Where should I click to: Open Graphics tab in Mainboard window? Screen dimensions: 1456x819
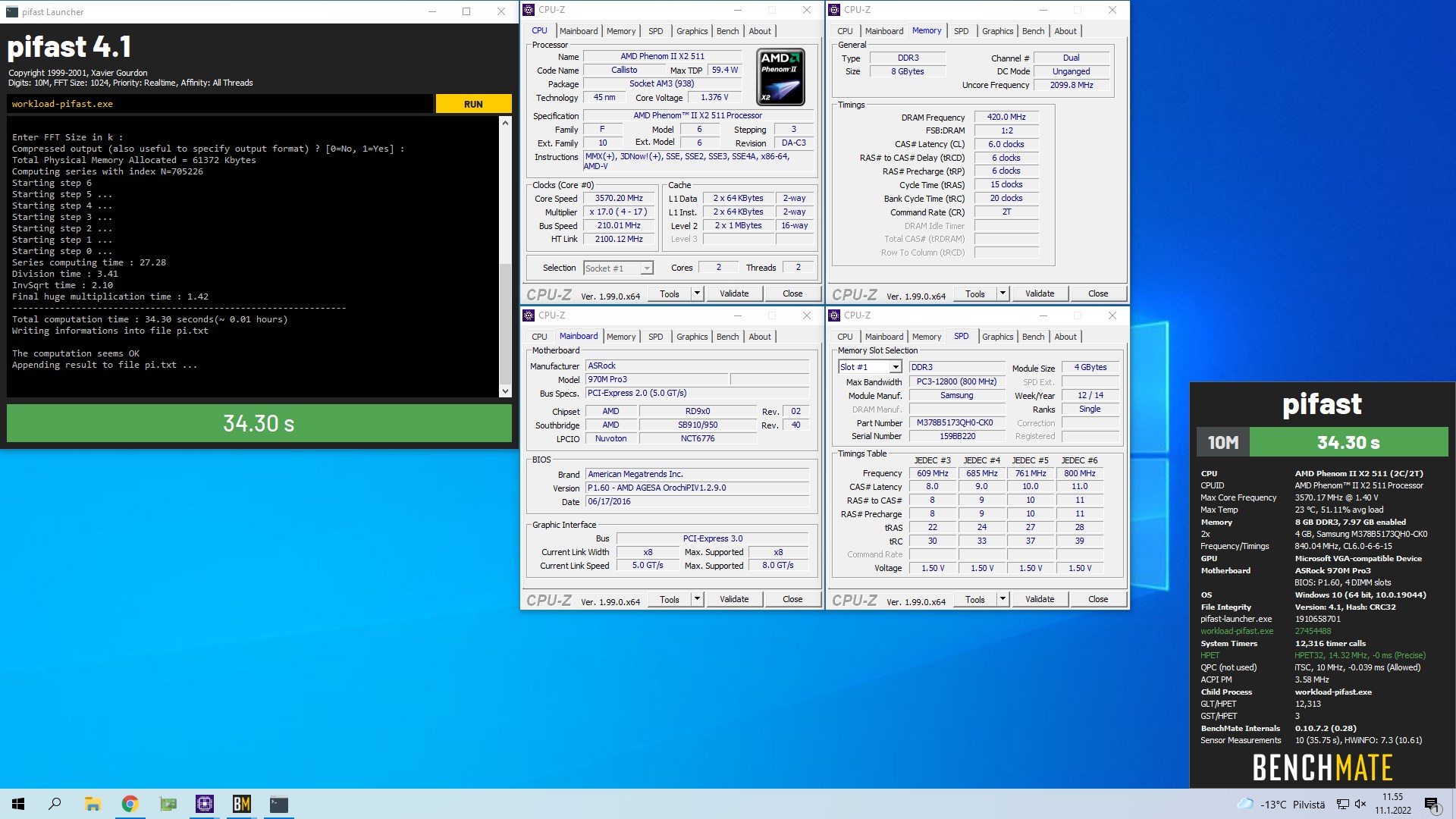pyautogui.click(x=692, y=337)
